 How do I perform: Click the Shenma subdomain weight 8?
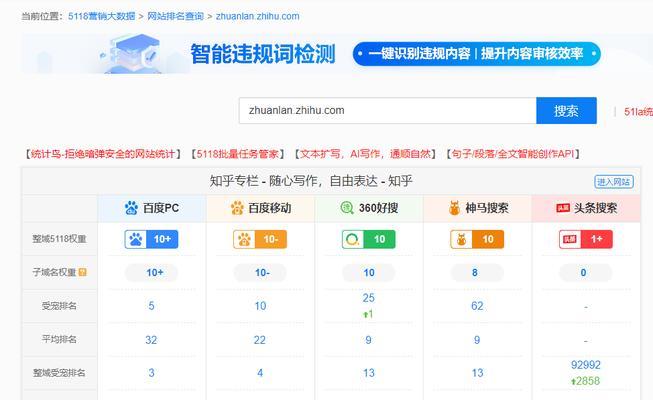pos(475,273)
